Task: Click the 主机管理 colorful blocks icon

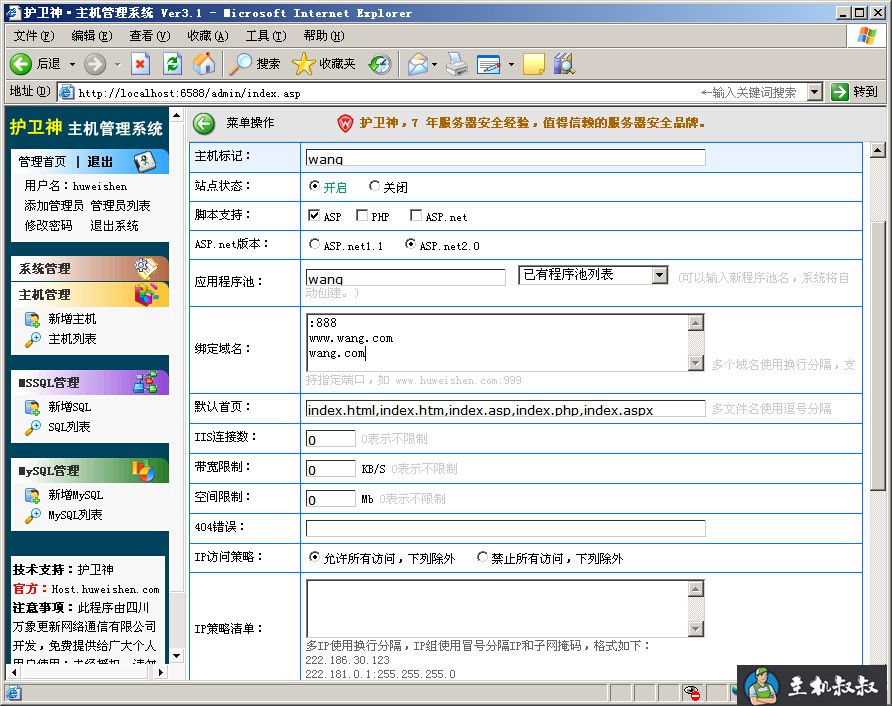Action: coord(146,294)
